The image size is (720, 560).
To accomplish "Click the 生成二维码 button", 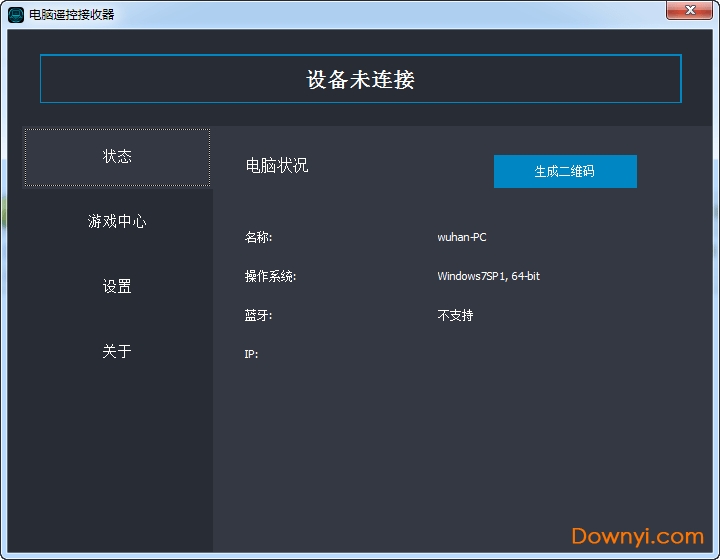I will coord(565,171).
